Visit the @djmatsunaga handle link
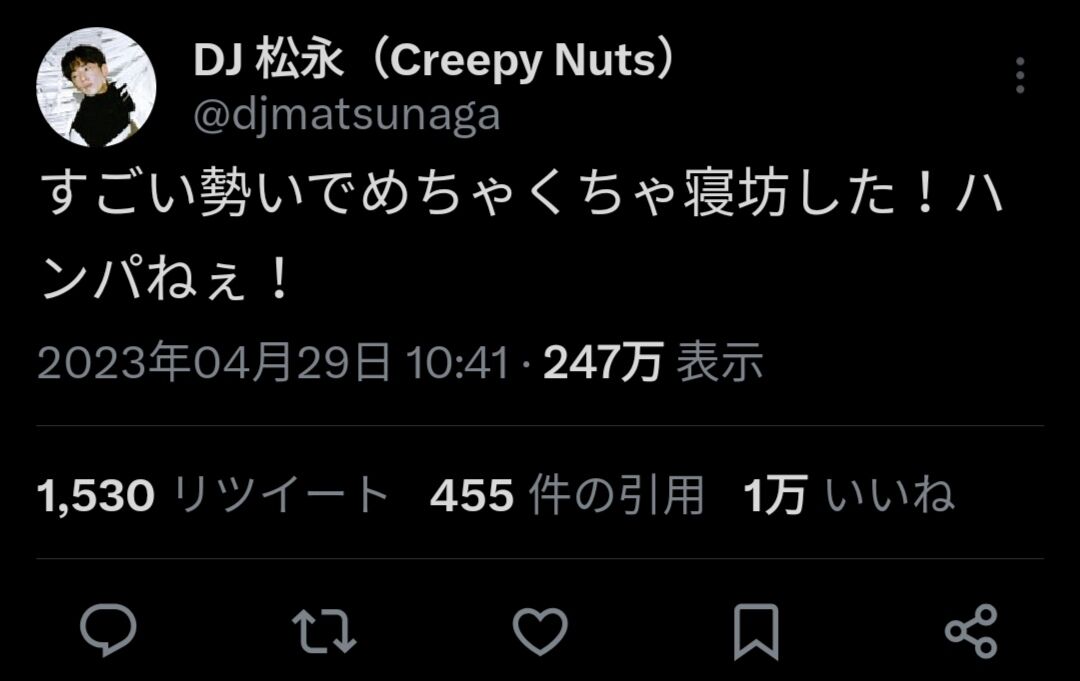The width and height of the screenshot is (1080, 681). click(x=346, y=116)
